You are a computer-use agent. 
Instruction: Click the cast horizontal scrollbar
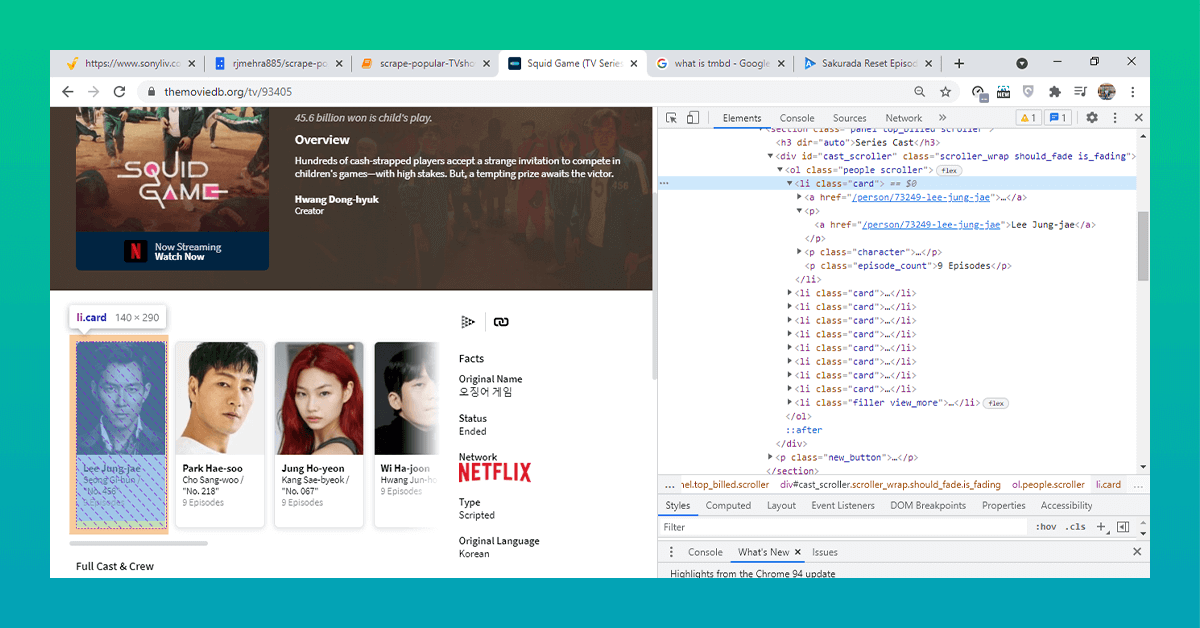coord(139,544)
